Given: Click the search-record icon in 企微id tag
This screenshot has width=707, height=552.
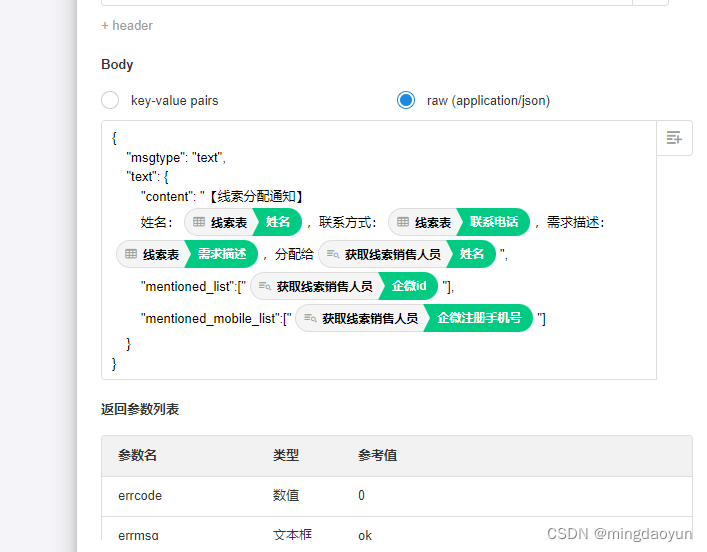Looking at the screenshot, I should click(x=265, y=286).
